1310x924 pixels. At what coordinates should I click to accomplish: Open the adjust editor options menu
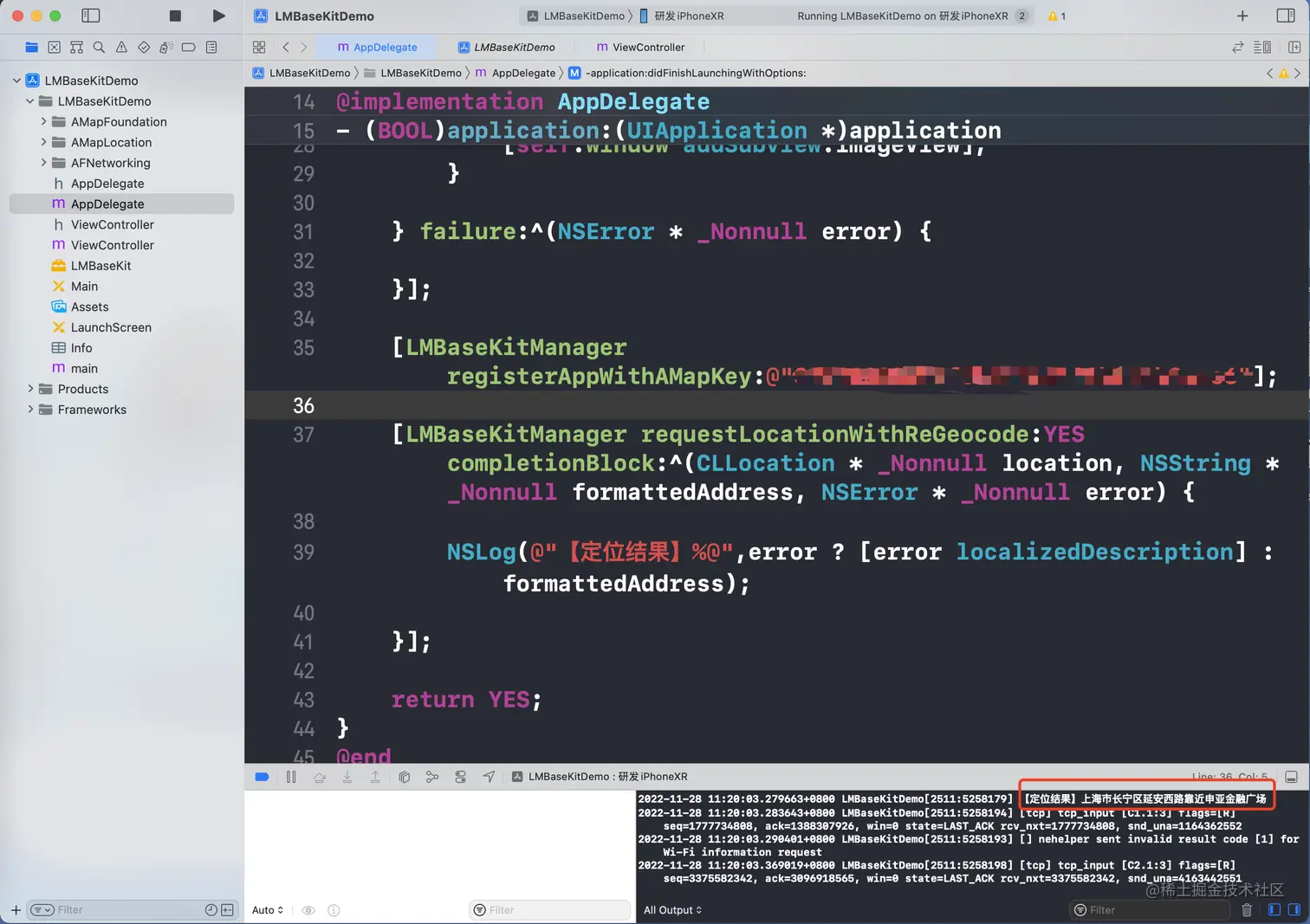pos(1262,48)
